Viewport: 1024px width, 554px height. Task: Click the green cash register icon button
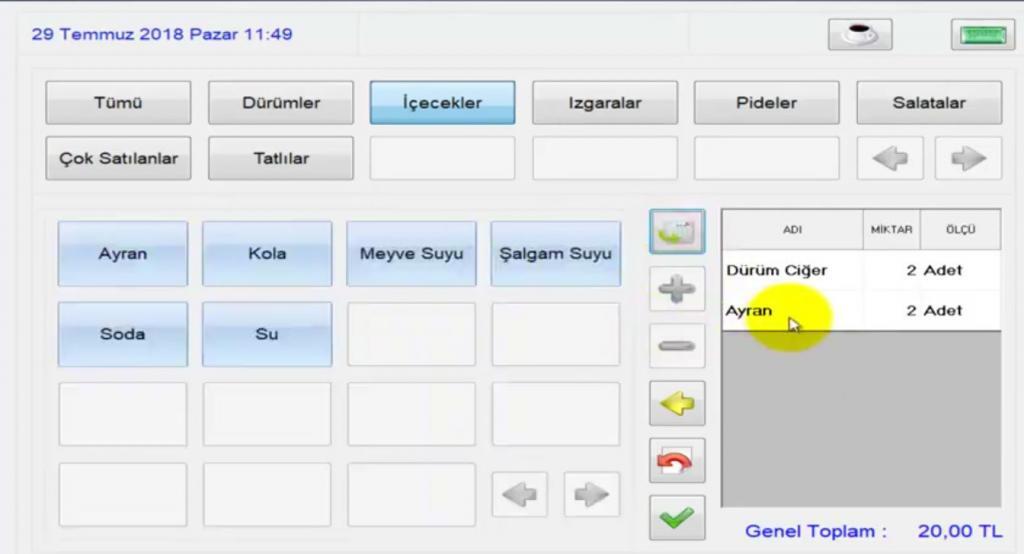click(x=982, y=34)
